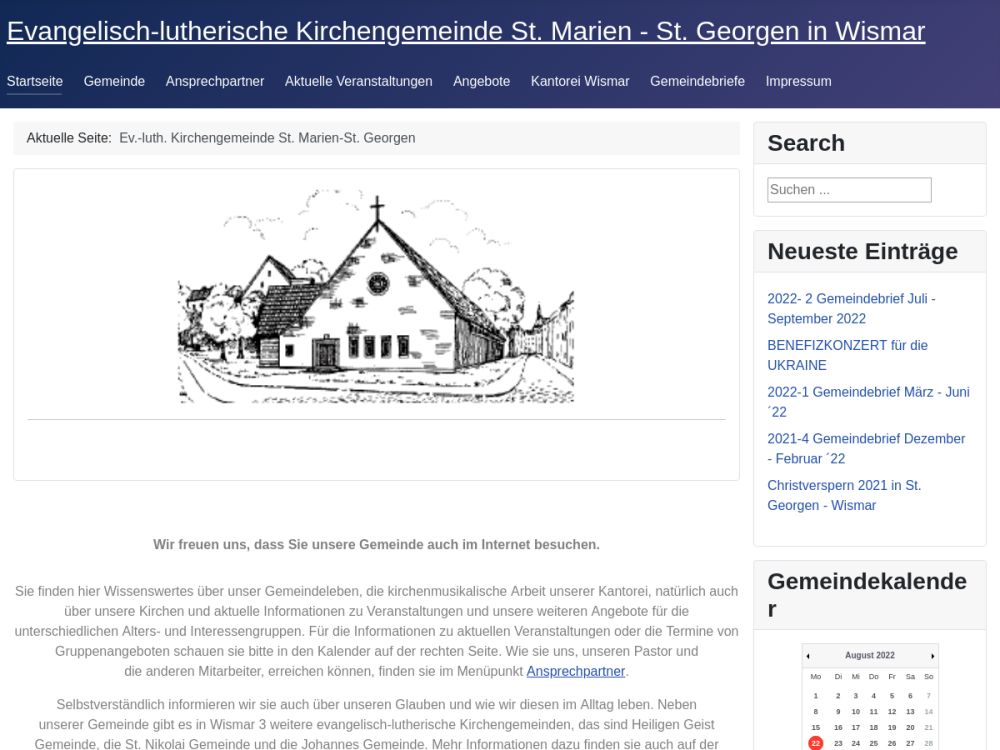Open the Startseite menu item
Viewport: 1000px width, 750px height.
coord(34,81)
